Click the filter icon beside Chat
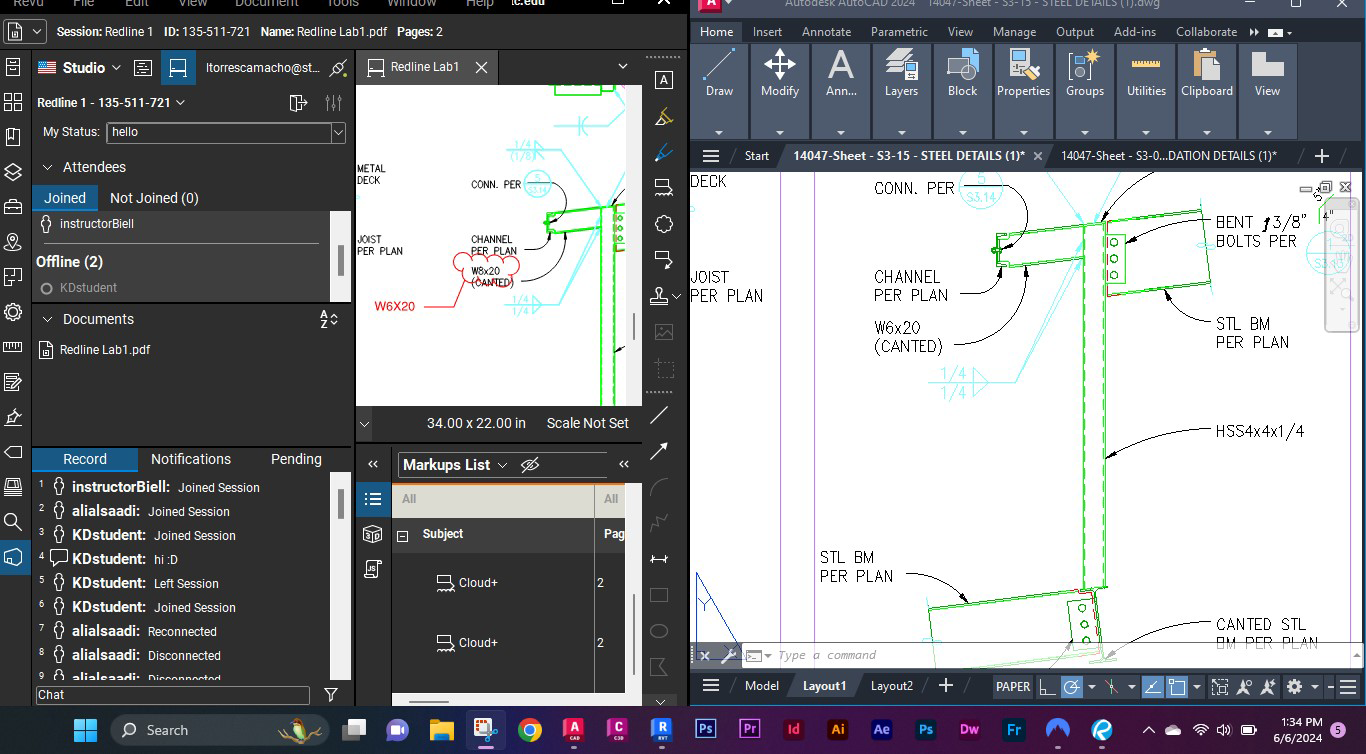Screen dimensions: 1366x754 click(331, 694)
